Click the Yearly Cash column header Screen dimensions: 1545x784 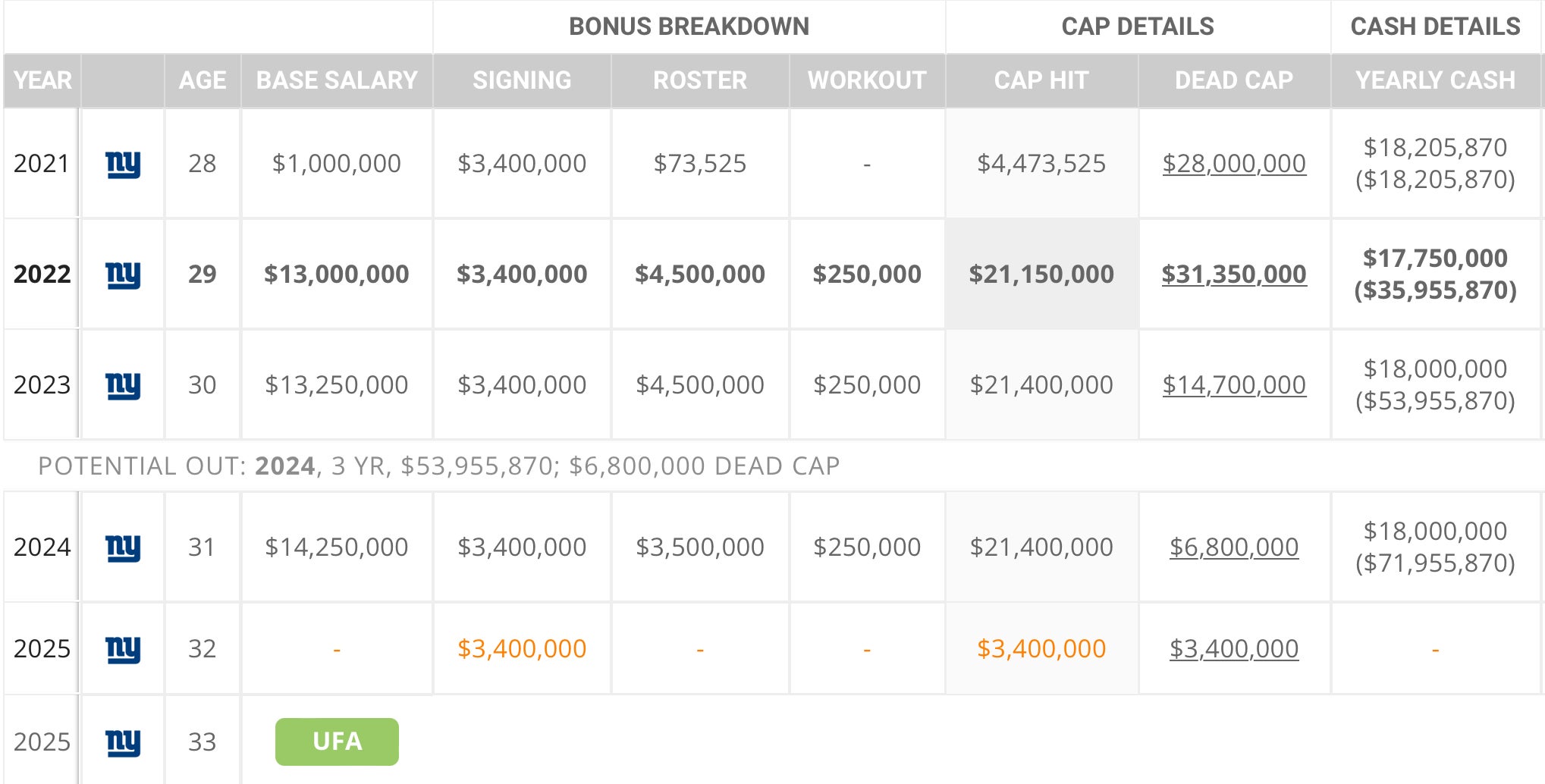(1435, 80)
